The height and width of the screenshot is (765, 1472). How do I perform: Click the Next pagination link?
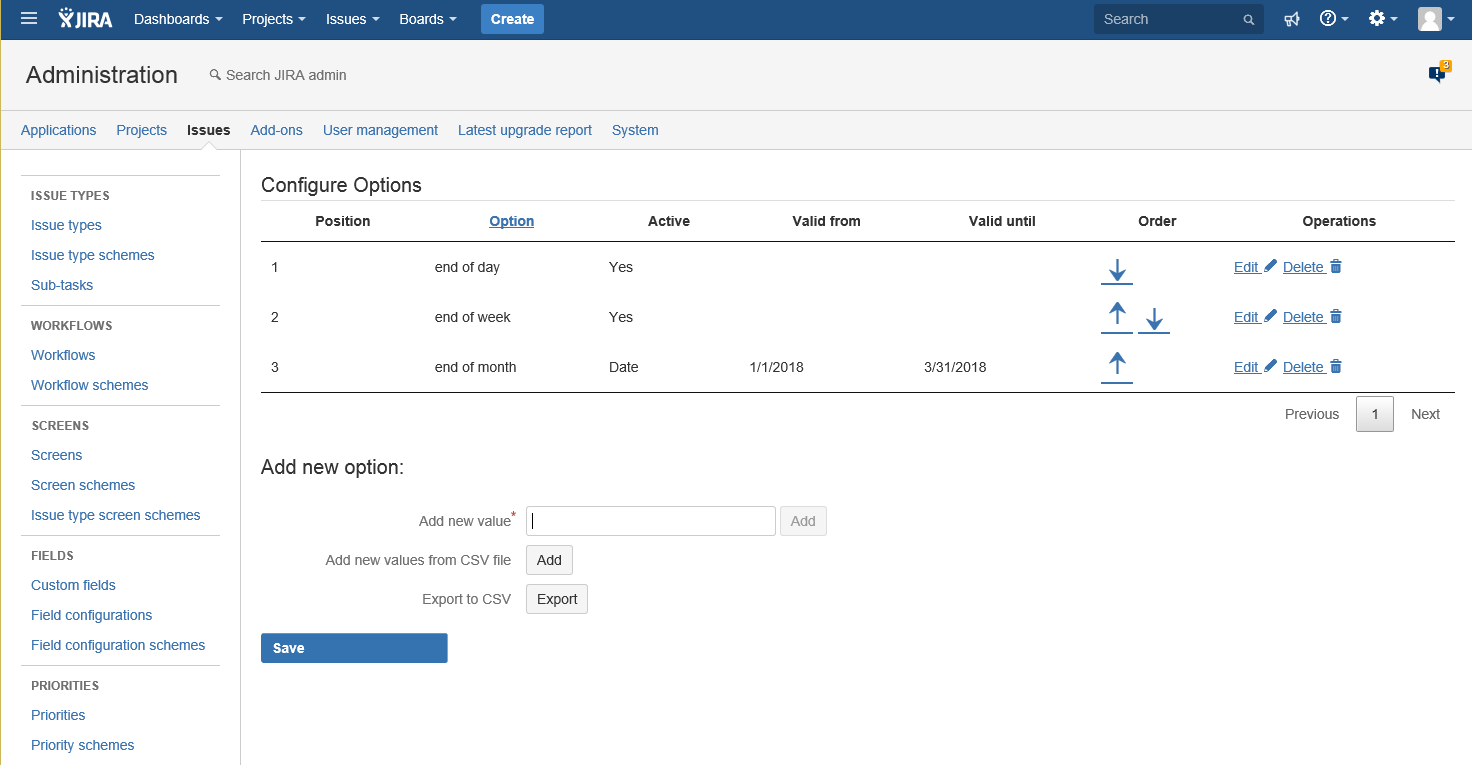(1425, 414)
